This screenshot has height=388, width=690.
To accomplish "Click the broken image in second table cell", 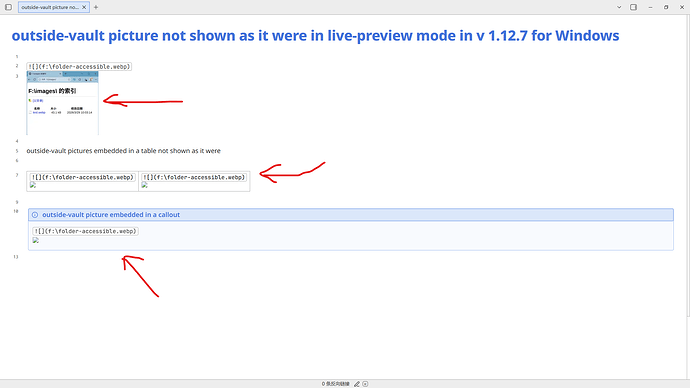I will coord(144,185).
